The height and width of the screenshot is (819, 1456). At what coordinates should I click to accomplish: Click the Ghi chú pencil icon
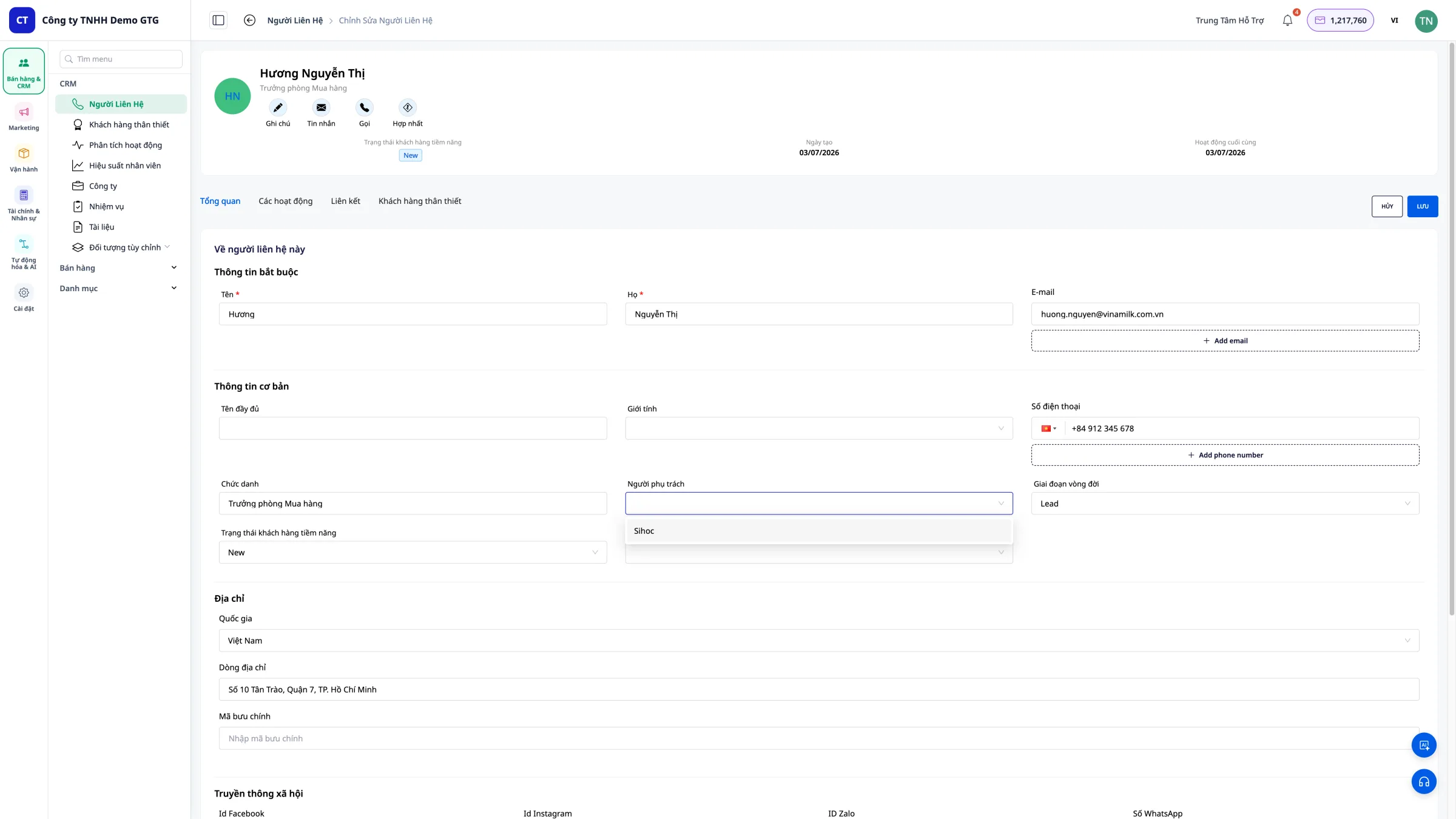click(x=278, y=107)
